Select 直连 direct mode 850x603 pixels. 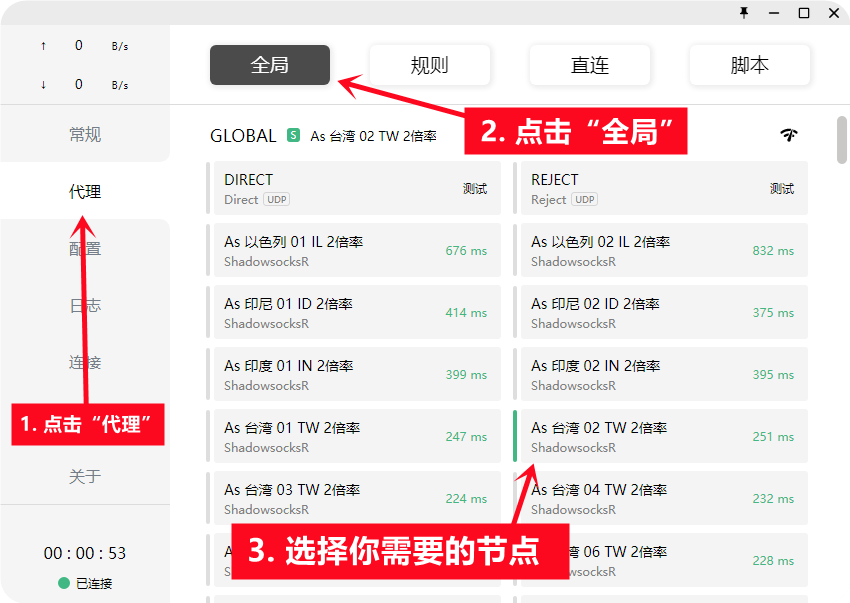(x=589, y=65)
